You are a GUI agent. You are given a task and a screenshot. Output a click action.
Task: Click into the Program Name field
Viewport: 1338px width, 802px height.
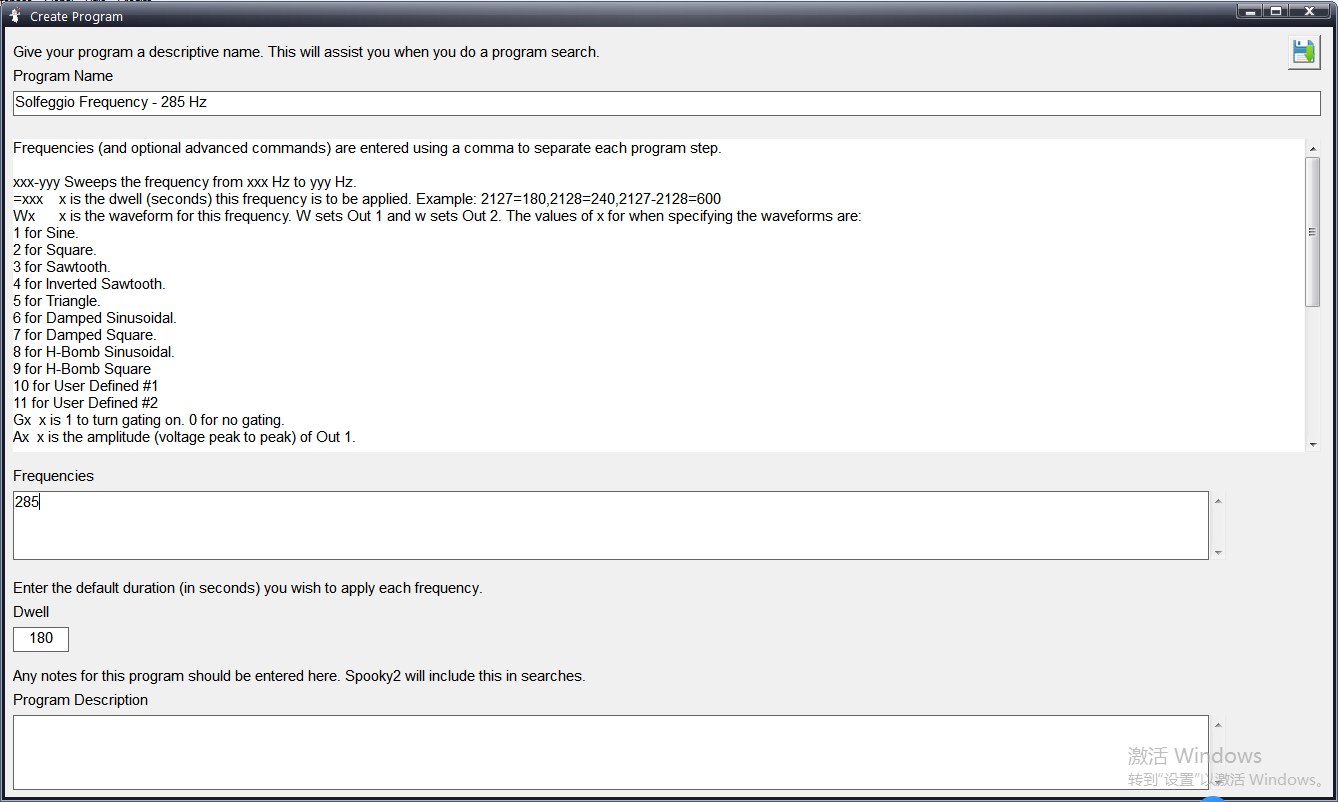coord(666,103)
